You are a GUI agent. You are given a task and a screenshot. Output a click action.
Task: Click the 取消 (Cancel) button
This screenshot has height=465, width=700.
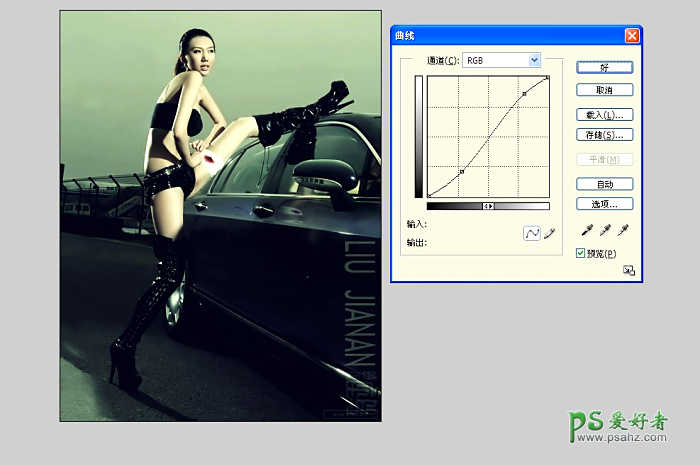click(604, 90)
